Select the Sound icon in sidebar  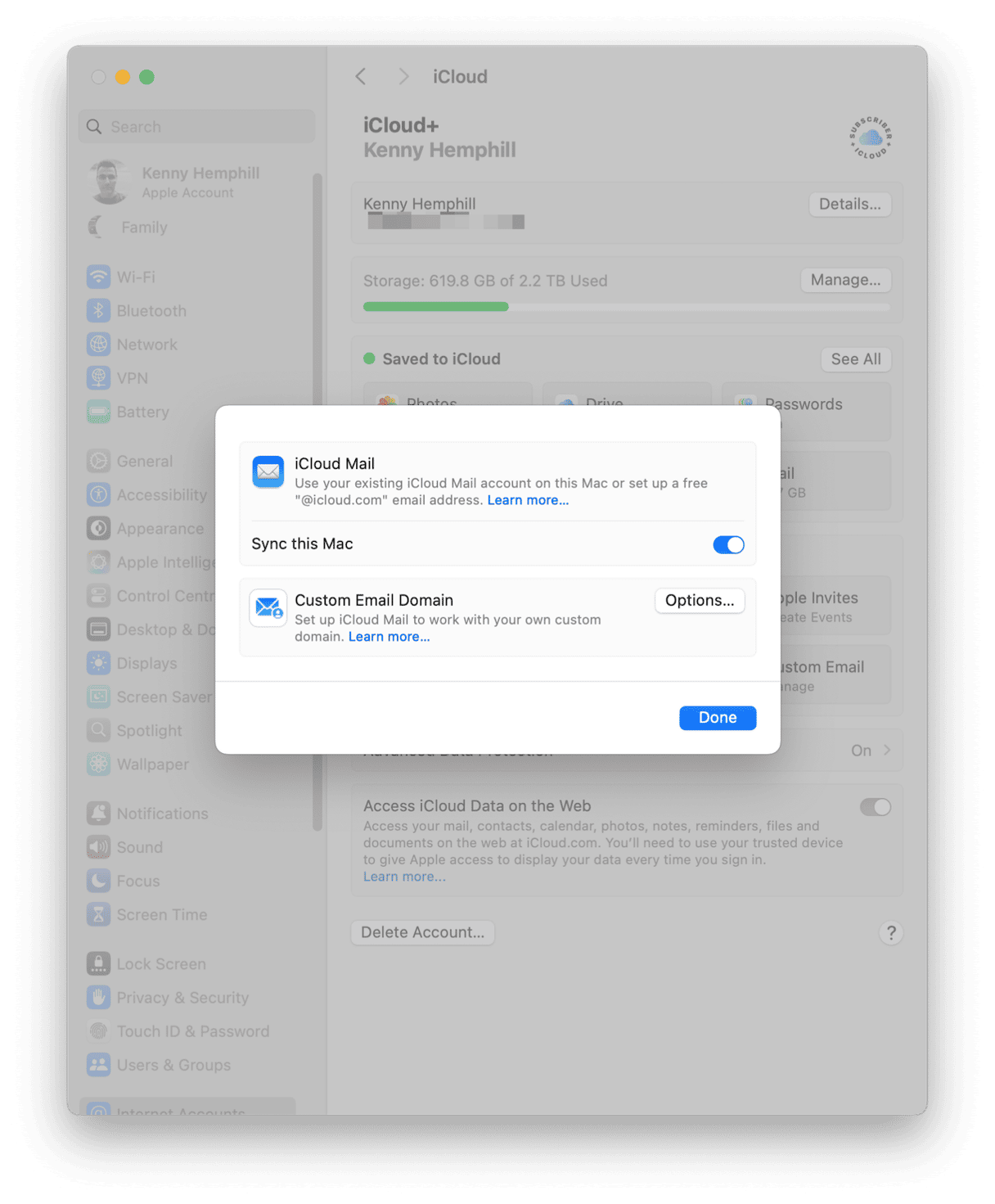[98, 847]
